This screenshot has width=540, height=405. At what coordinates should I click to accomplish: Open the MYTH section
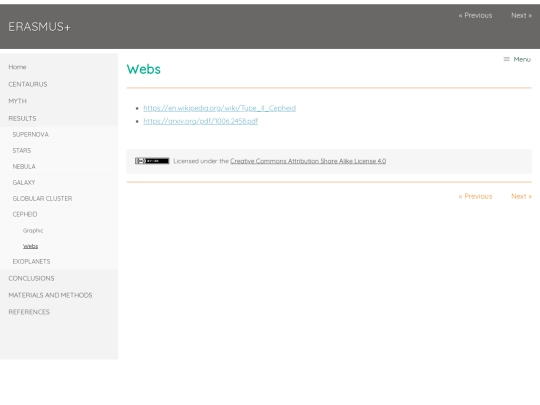(x=18, y=101)
